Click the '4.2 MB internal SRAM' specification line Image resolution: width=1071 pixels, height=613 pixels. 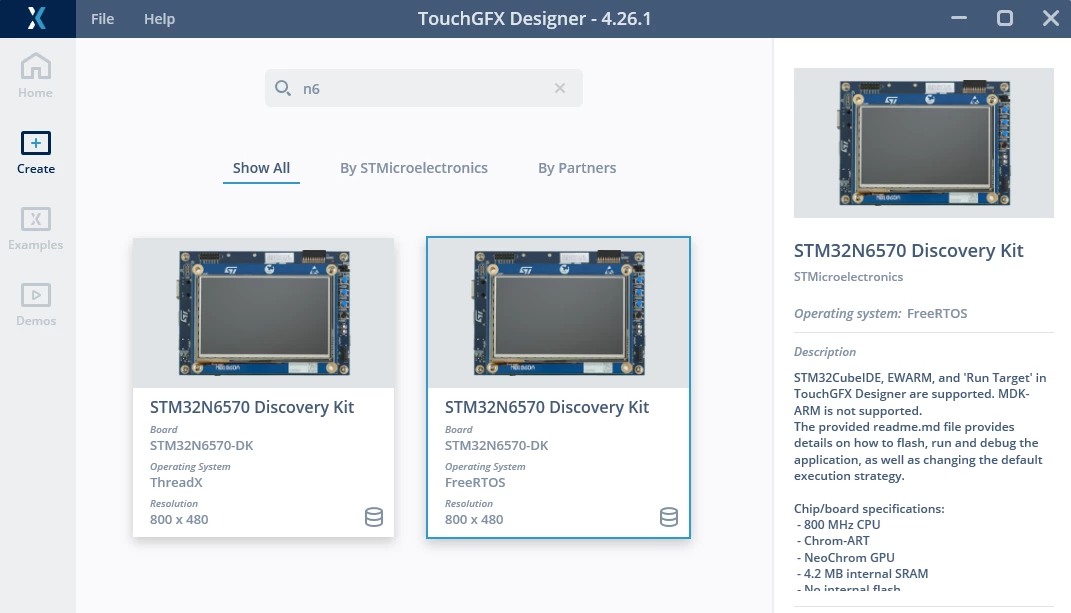point(863,574)
